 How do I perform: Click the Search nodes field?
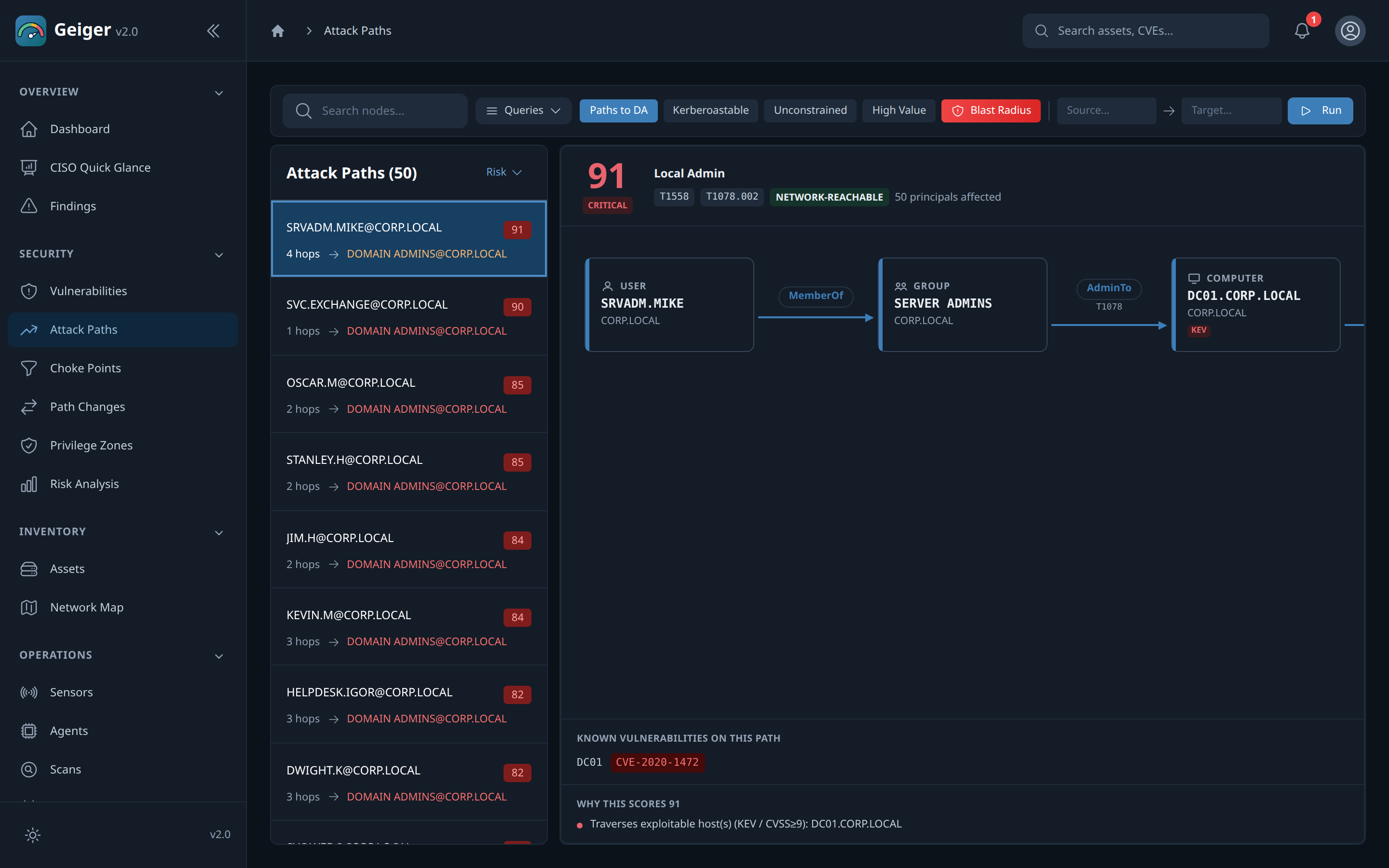tap(375, 110)
